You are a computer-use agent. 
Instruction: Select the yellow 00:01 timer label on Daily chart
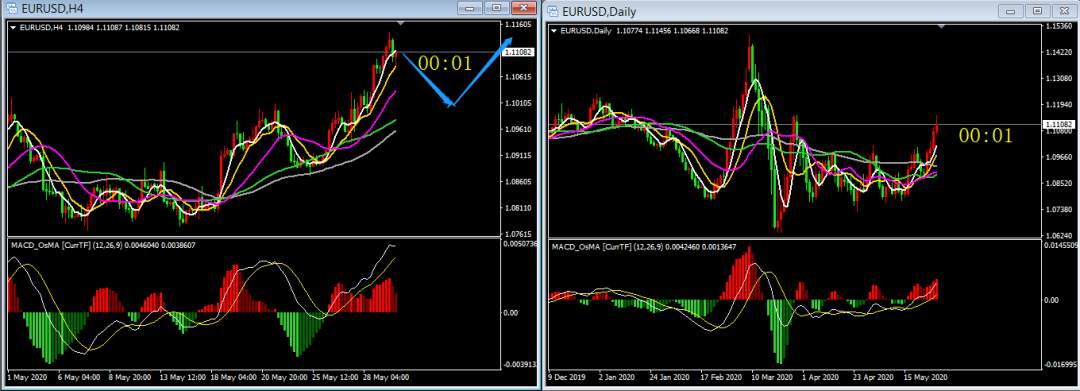[986, 136]
